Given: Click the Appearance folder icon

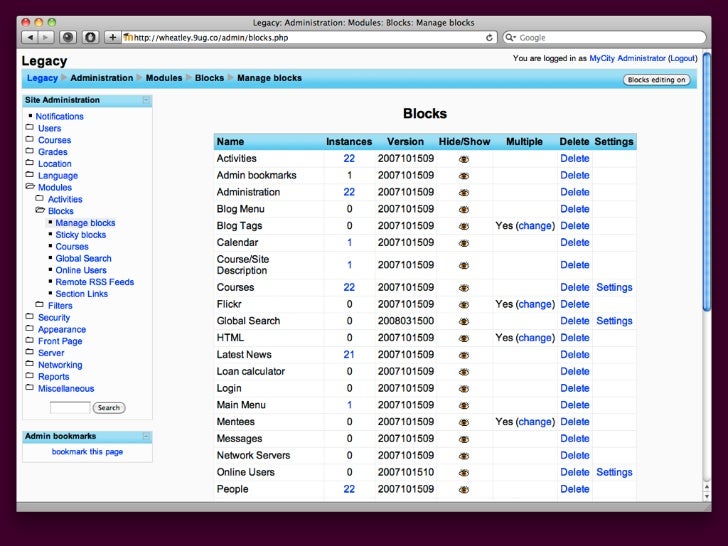Looking at the screenshot, I should [x=30, y=329].
